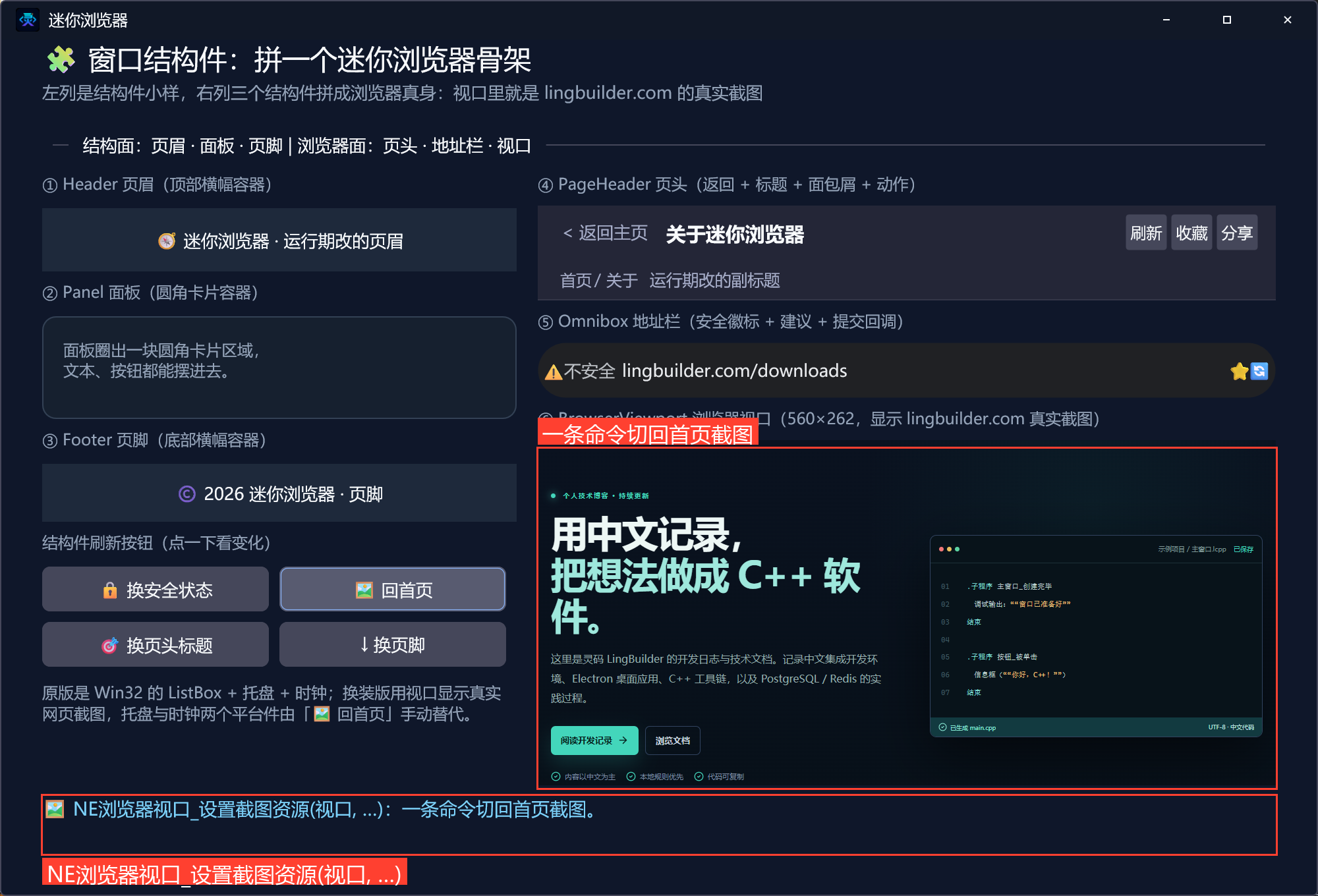Viewport: 1318px width, 896px height.
Task: Click the 内容以中文为主 check item
Action: coord(583,777)
